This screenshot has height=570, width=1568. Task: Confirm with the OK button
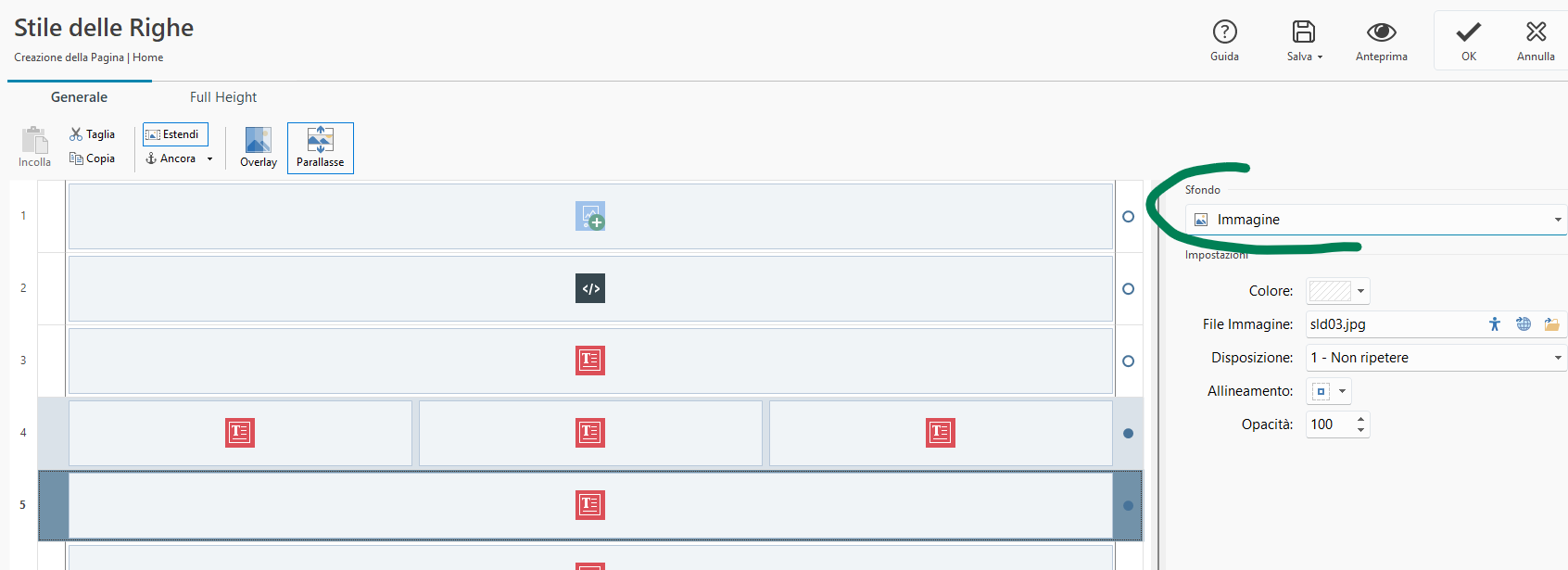coord(1469,41)
